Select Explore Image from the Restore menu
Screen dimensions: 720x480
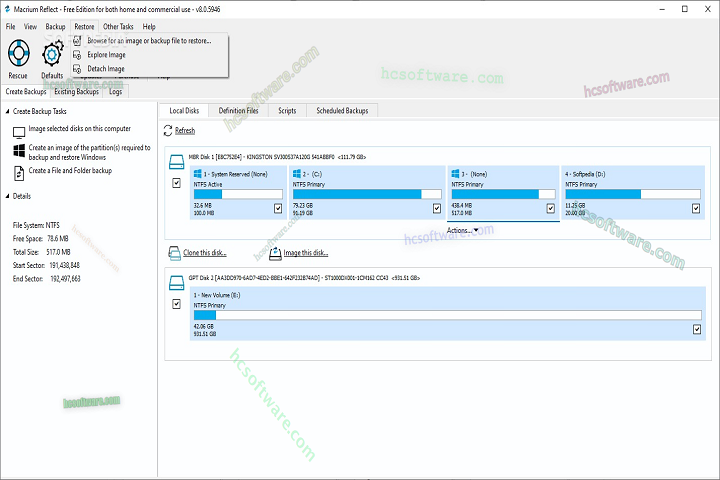[150, 55]
